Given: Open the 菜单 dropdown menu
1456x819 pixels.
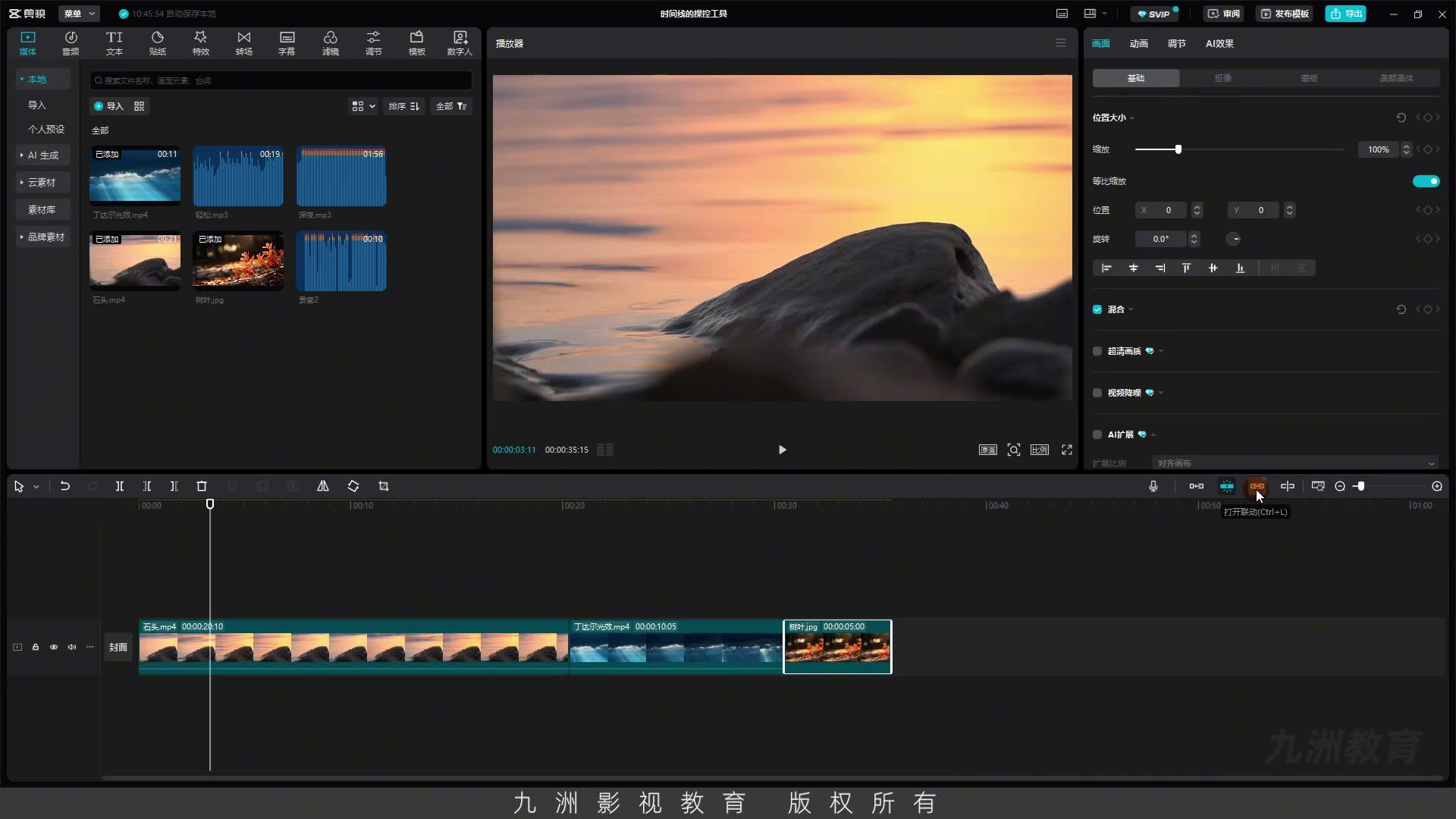Looking at the screenshot, I should (79, 14).
